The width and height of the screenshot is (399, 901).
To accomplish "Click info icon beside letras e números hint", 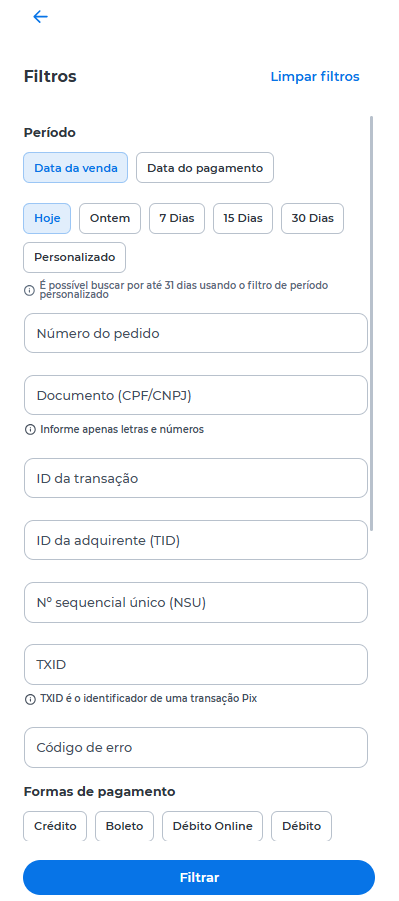I will (30, 429).
